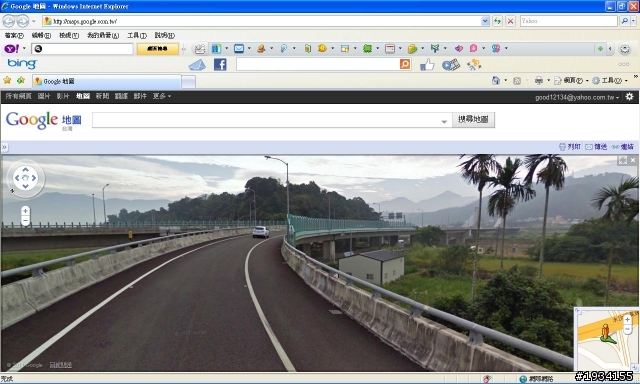Open the good12134@yahoo.com.tw account dropdown
The width and height of the screenshot is (640, 384).
pyautogui.click(x=577, y=97)
